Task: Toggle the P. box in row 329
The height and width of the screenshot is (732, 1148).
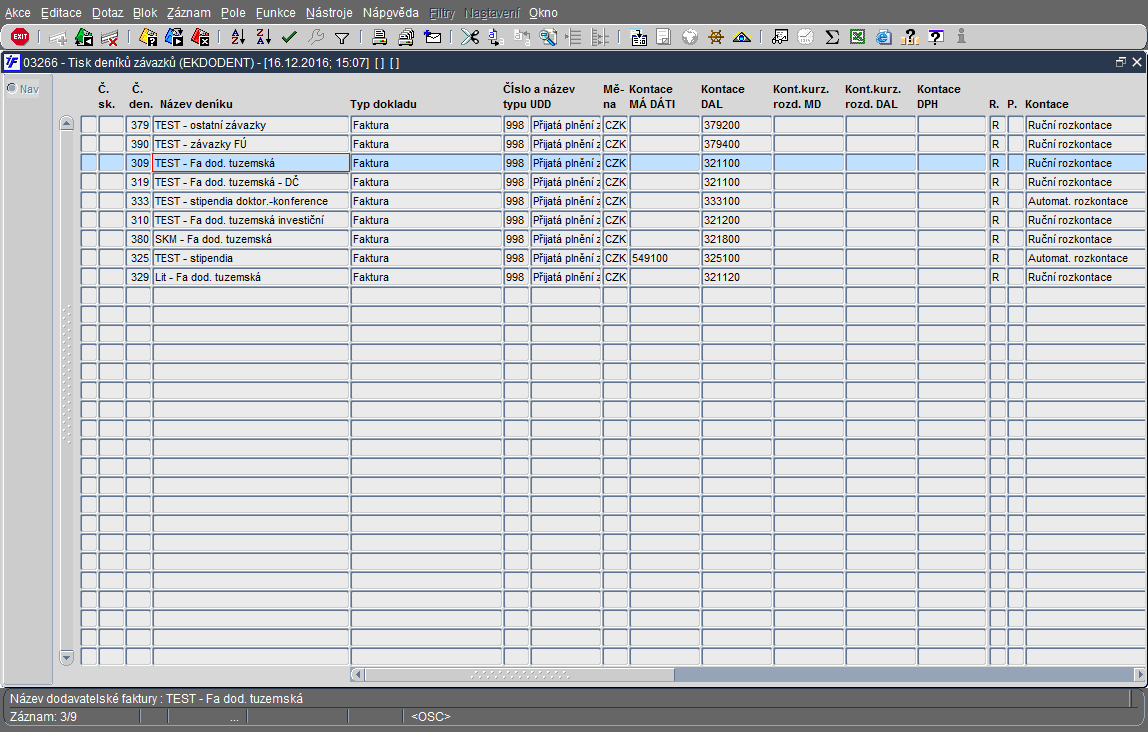Action: (1015, 277)
